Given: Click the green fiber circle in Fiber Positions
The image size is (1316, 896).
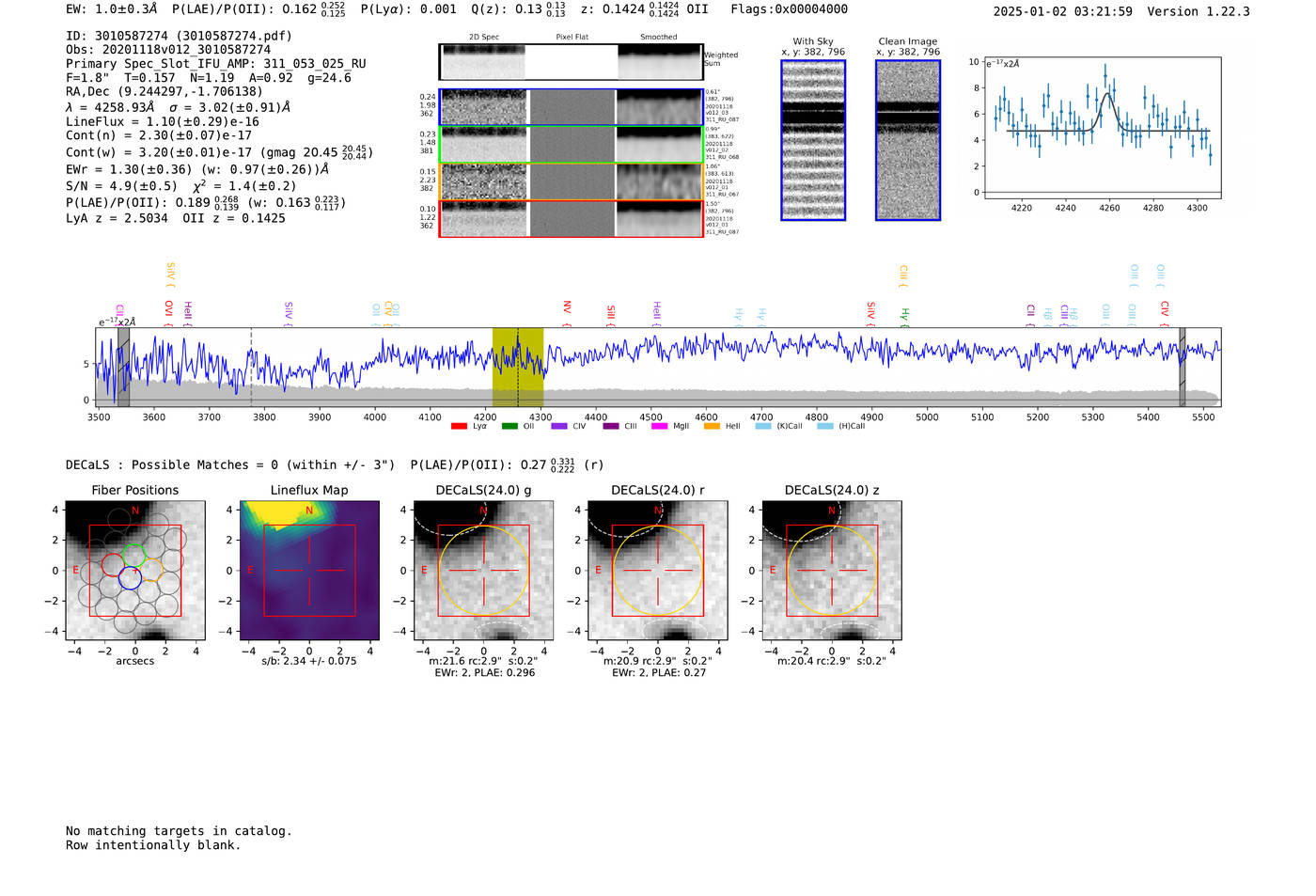Looking at the screenshot, I should [133, 555].
